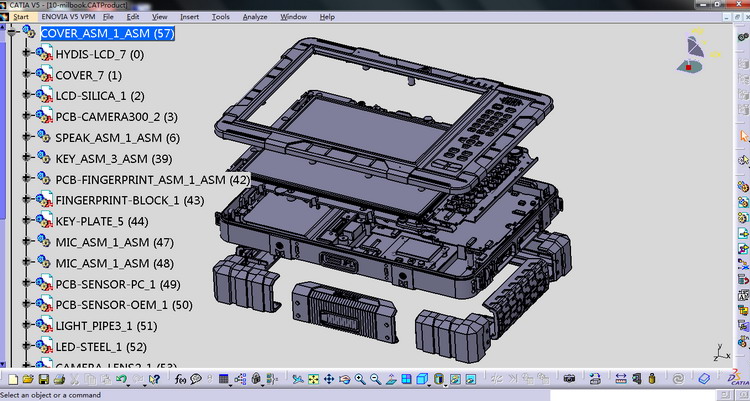Expand the PCB-CAMERA300_2 (3) node
Image resolution: width=750 pixels, height=401 pixels.
pyautogui.click(x=26, y=116)
